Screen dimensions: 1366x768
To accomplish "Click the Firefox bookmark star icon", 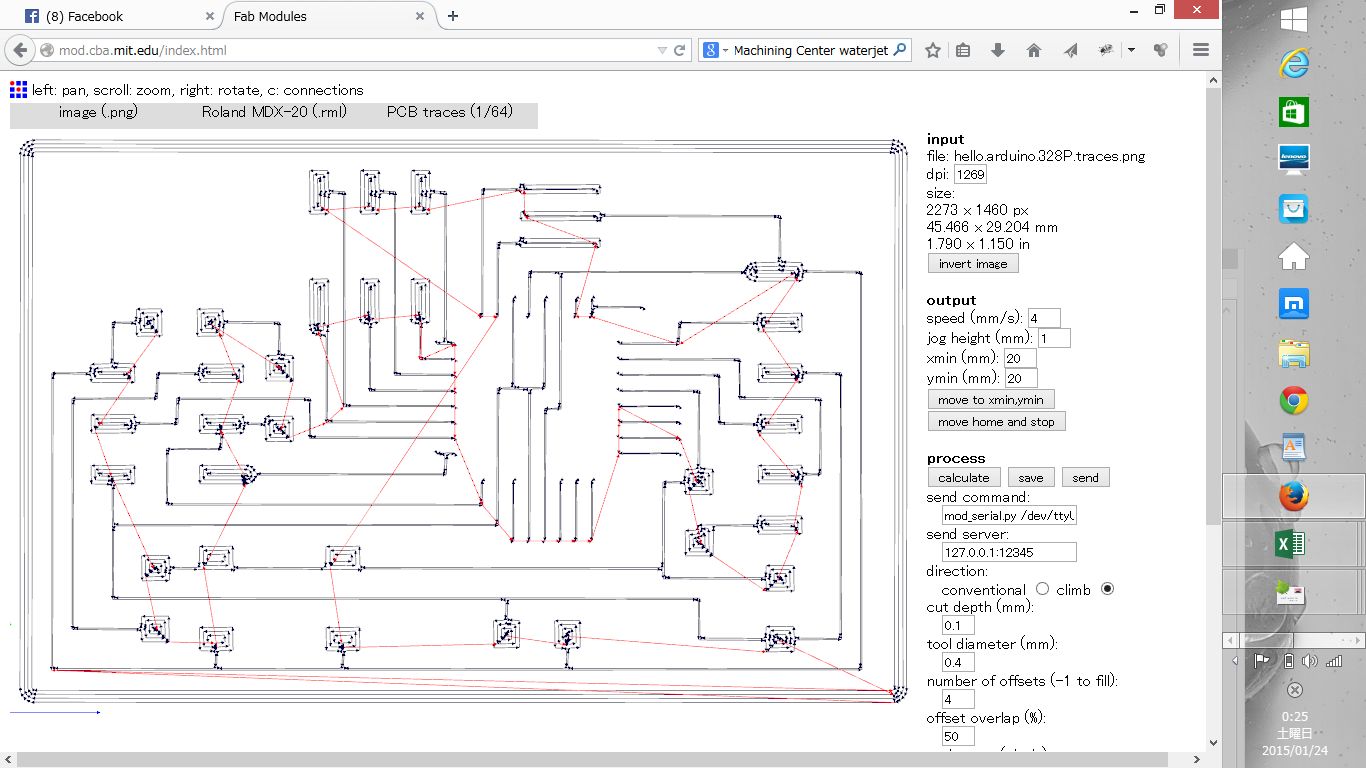I will point(932,50).
